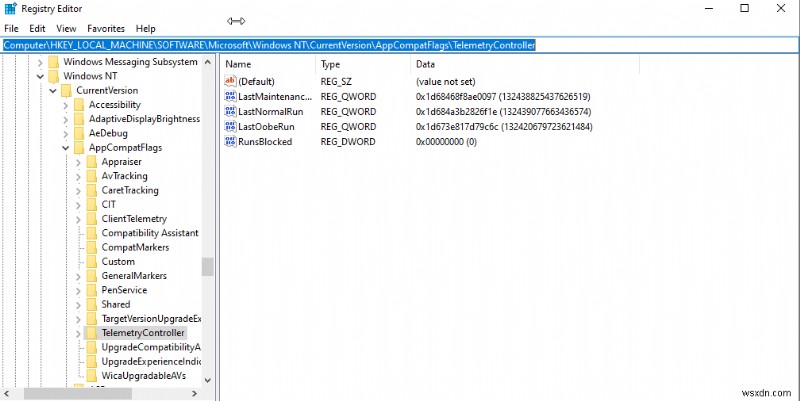Select the LastNormalRun value icon
Viewport: 800px width, 401px height.
pyautogui.click(x=230, y=112)
